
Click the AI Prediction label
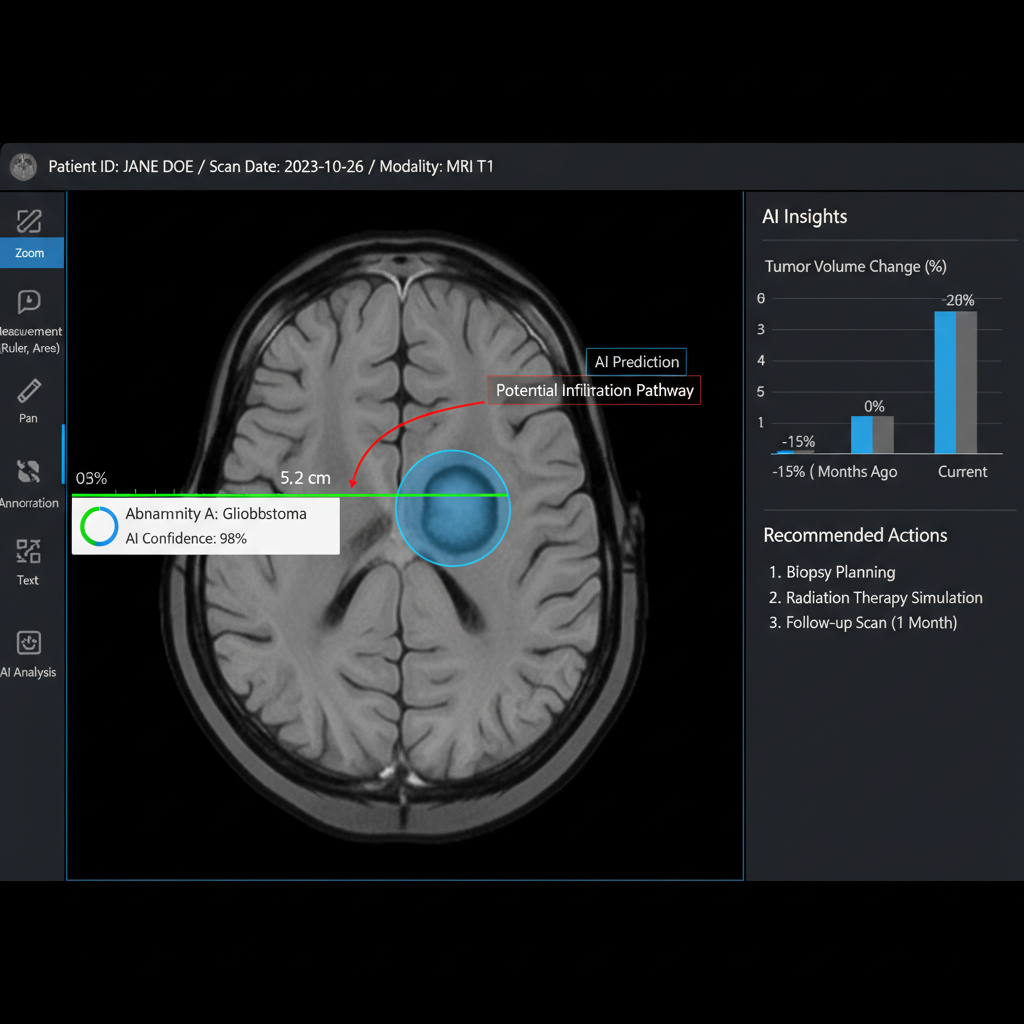click(636, 362)
